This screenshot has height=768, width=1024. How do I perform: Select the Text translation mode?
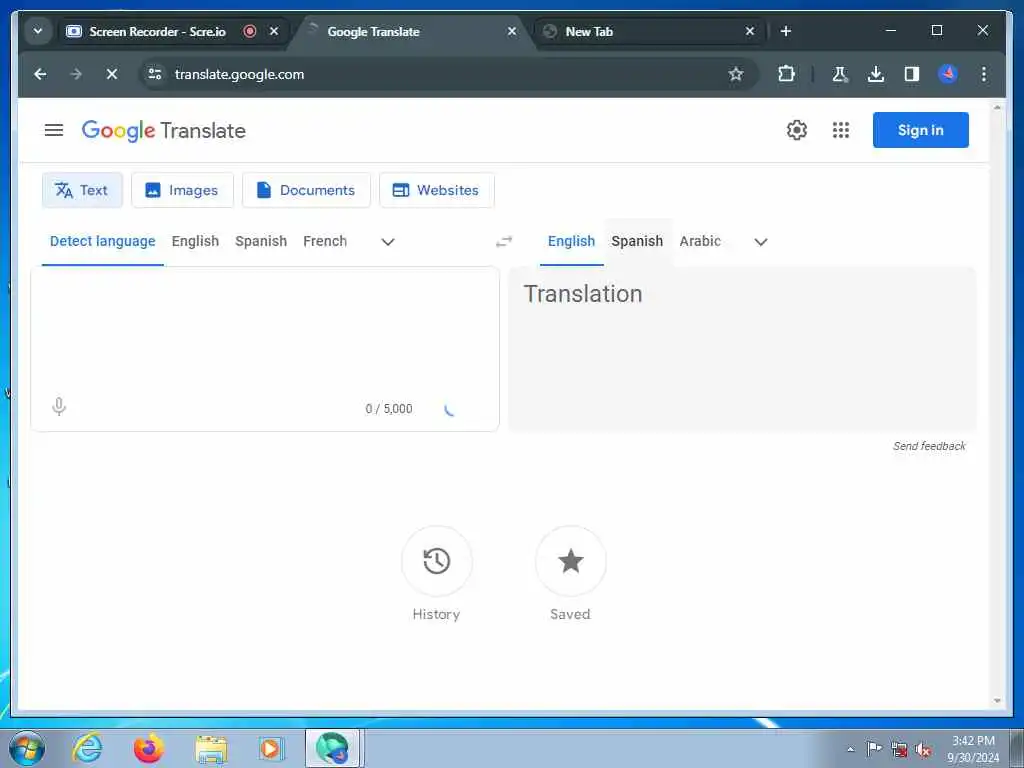tap(82, 190)
